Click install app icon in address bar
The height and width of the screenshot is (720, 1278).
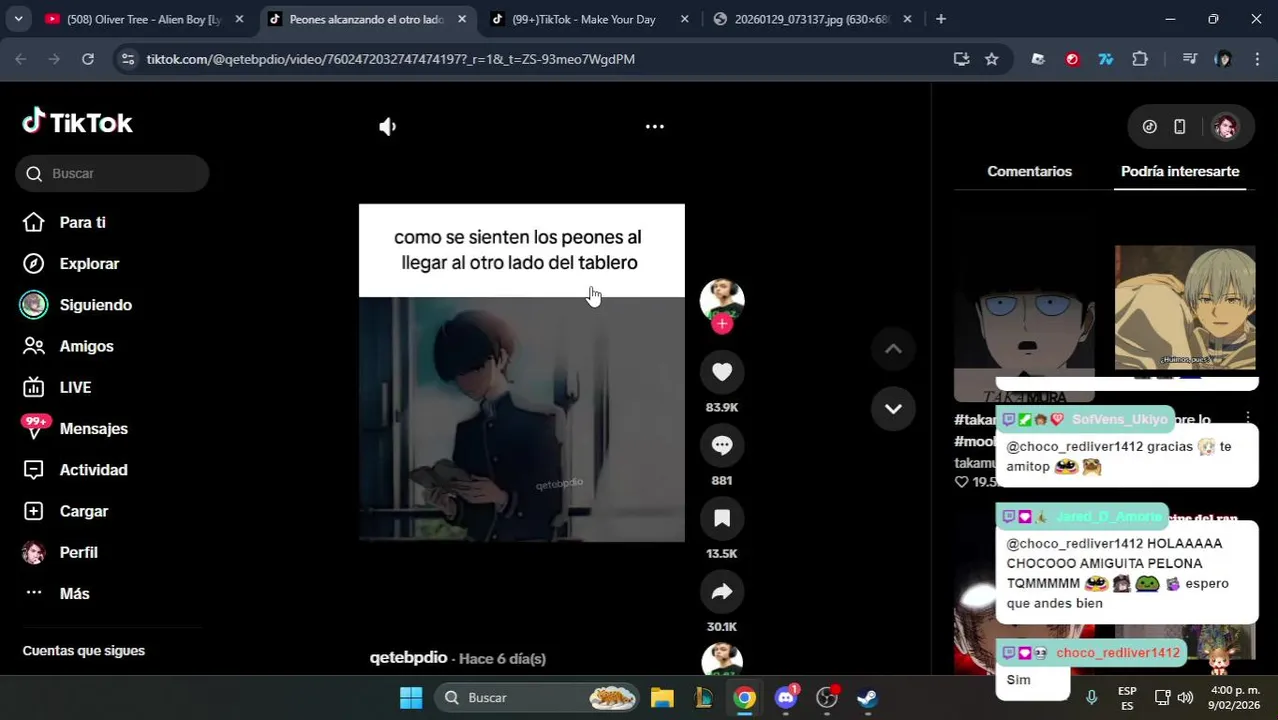point(962,59)
